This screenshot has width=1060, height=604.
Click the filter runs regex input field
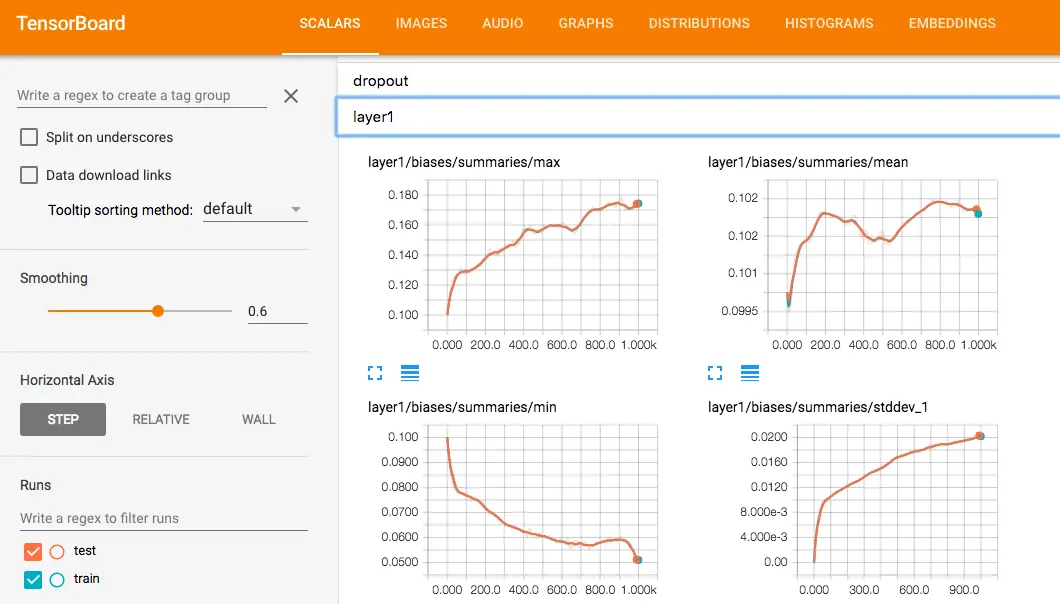tap(164, 518)
